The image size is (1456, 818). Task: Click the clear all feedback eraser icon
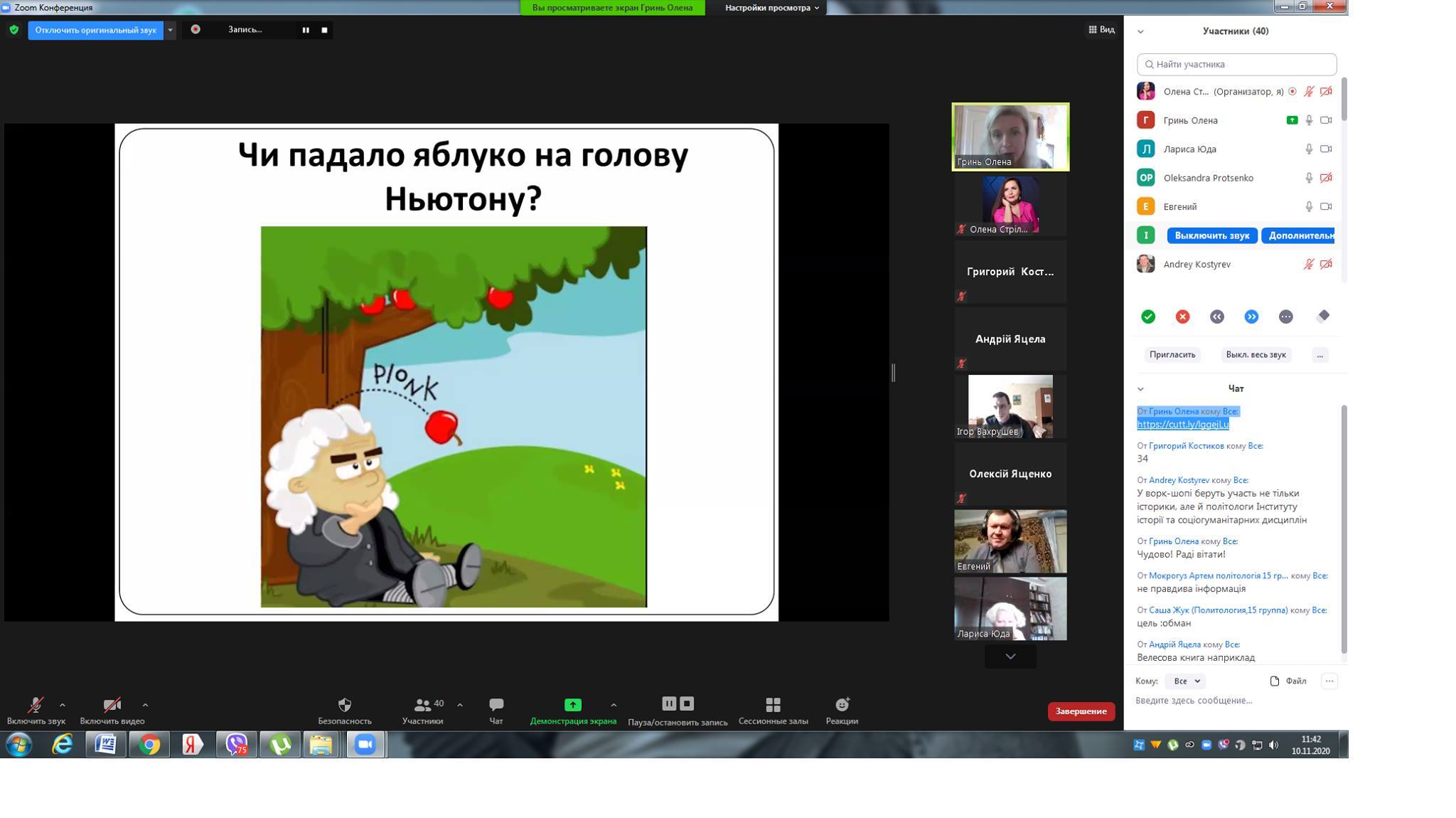tap(1323, 316)
